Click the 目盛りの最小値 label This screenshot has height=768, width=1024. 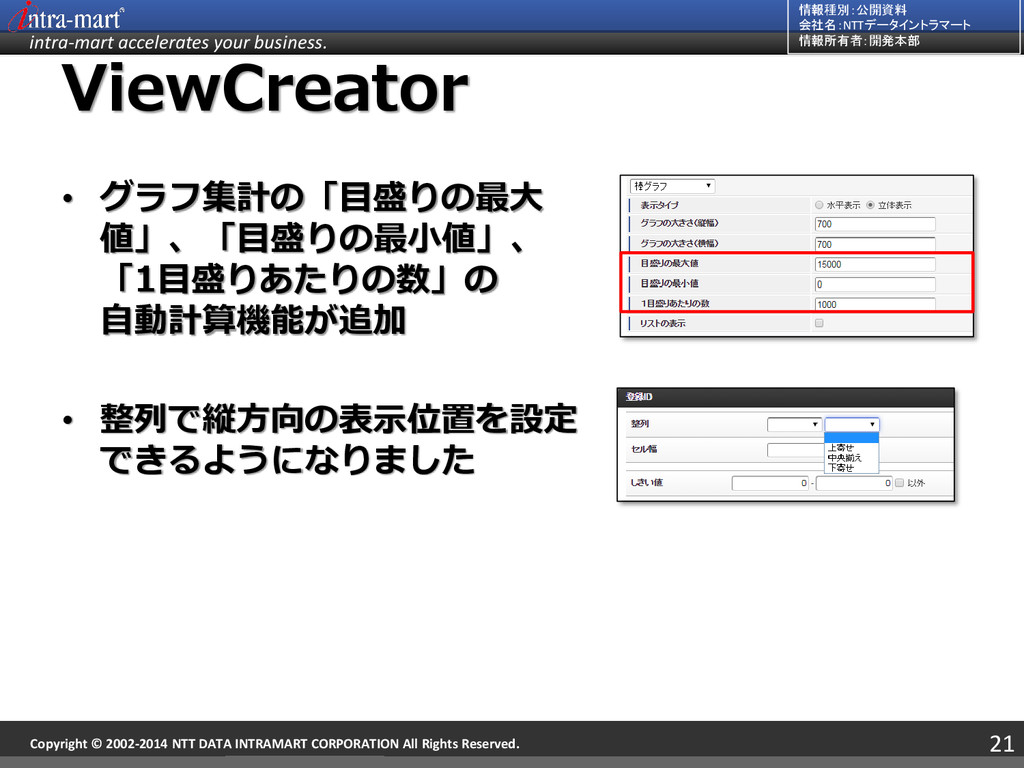tap(669, 283)
